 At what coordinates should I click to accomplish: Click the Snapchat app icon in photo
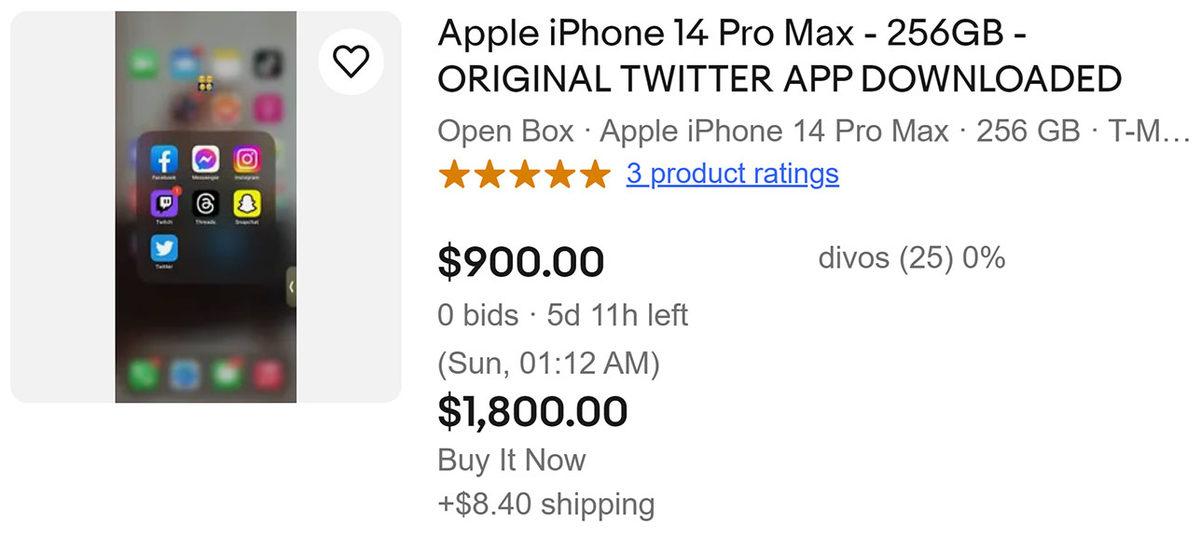(247, 203)
